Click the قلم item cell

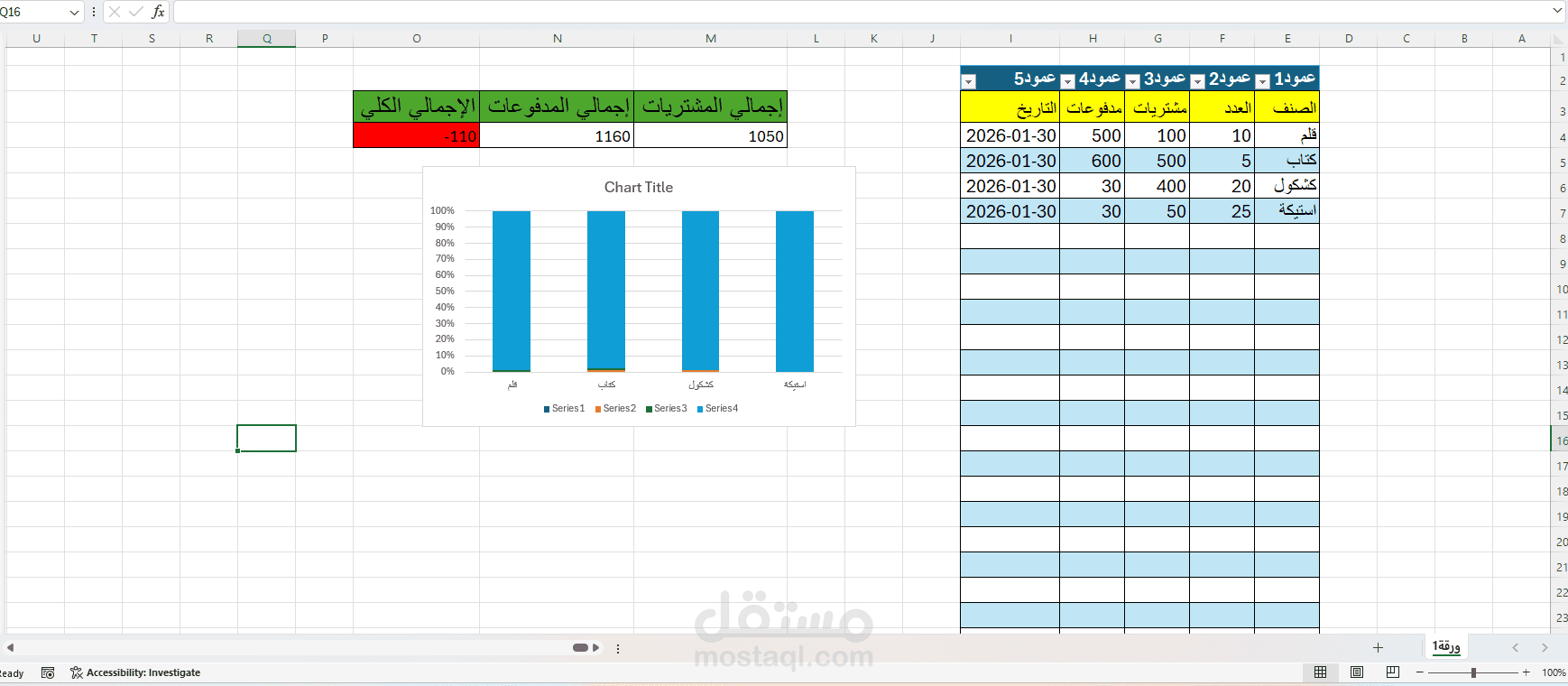pyautogui.click(x=1287, y=135)
